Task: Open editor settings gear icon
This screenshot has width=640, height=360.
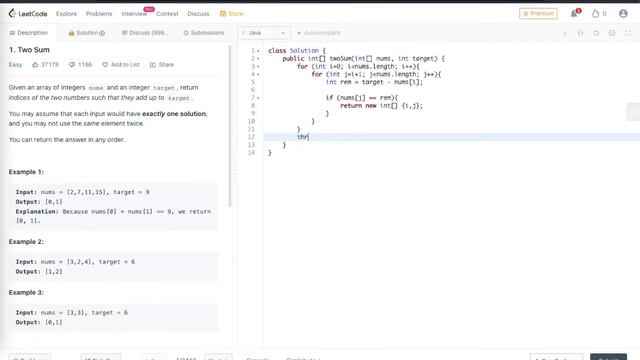Action: tap(612, 33)
